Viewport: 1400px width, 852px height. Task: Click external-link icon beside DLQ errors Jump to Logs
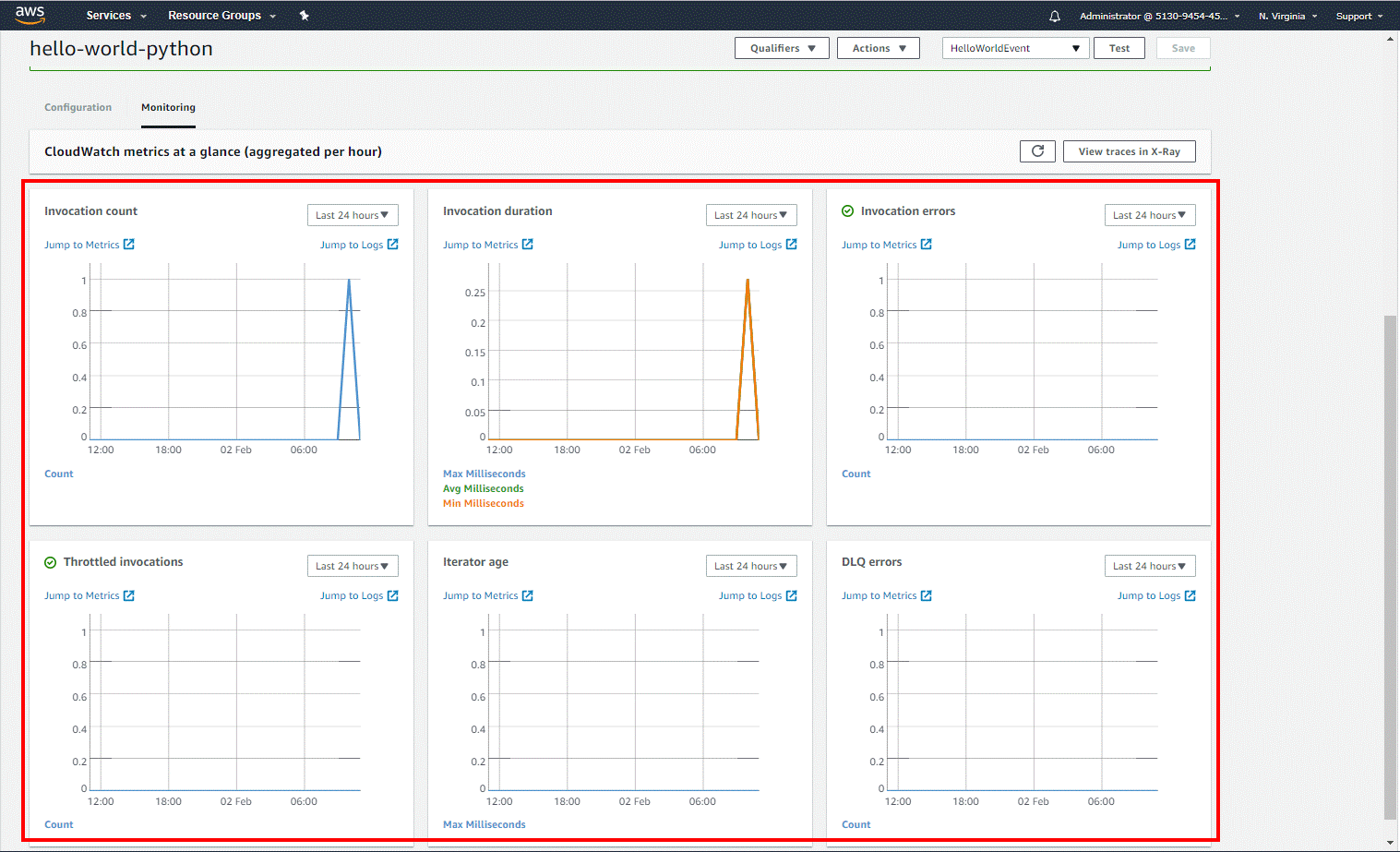(x=1191, y=595)
